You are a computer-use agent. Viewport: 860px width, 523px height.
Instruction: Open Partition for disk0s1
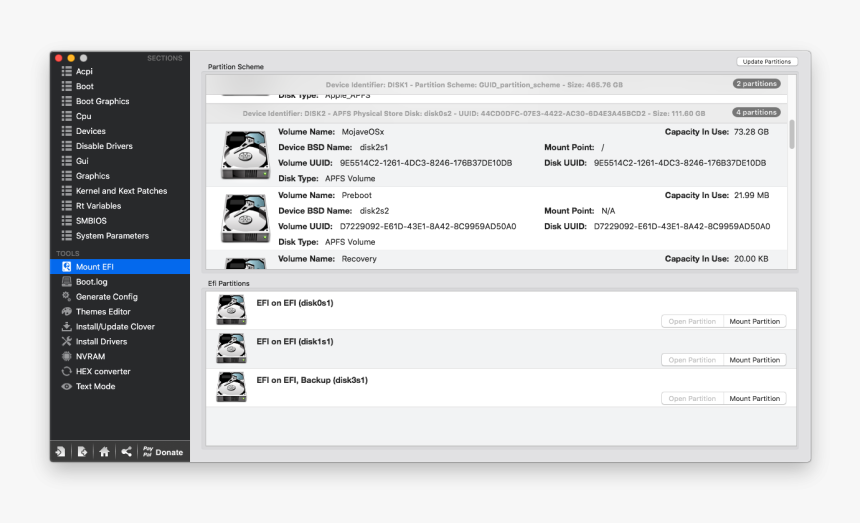coord(692,321)
